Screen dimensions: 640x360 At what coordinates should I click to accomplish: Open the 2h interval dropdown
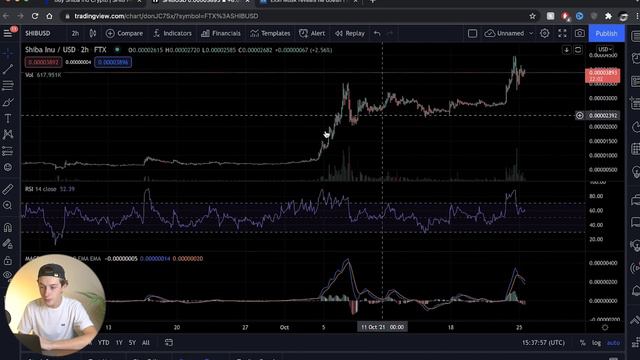click(75, 33)
